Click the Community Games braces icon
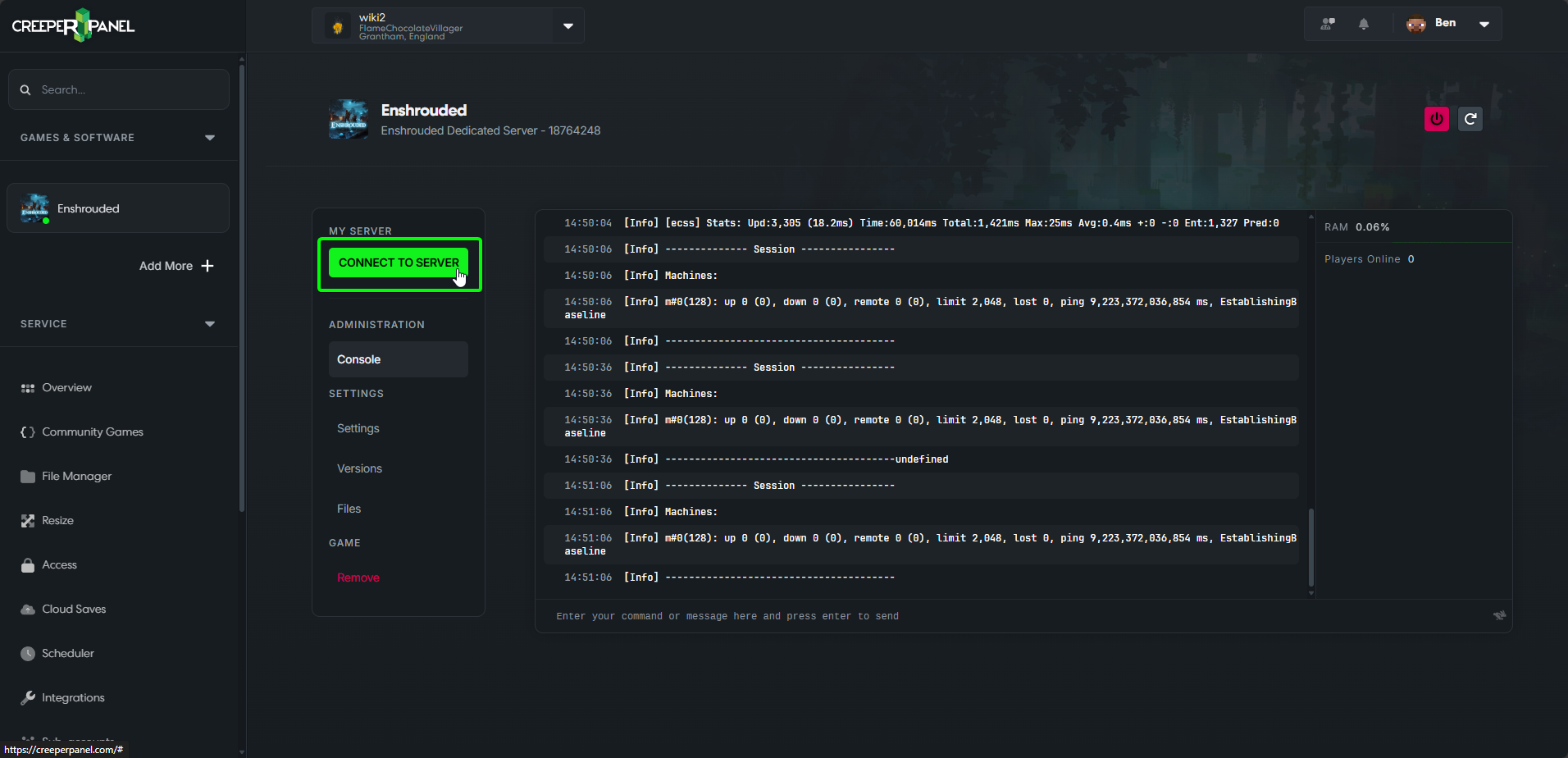The image size is (1568, 758). (x=28, y=432)
